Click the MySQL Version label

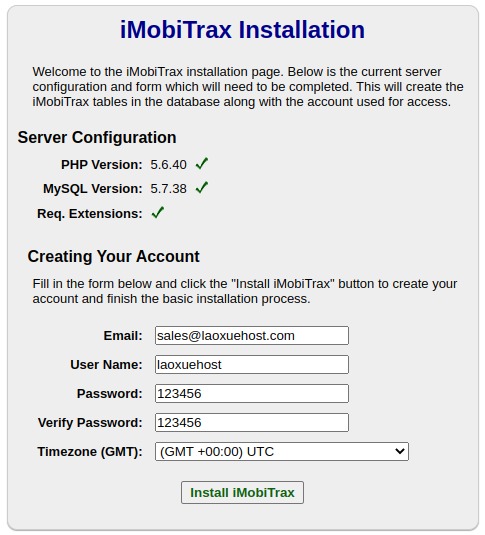(x=92, y=189)
